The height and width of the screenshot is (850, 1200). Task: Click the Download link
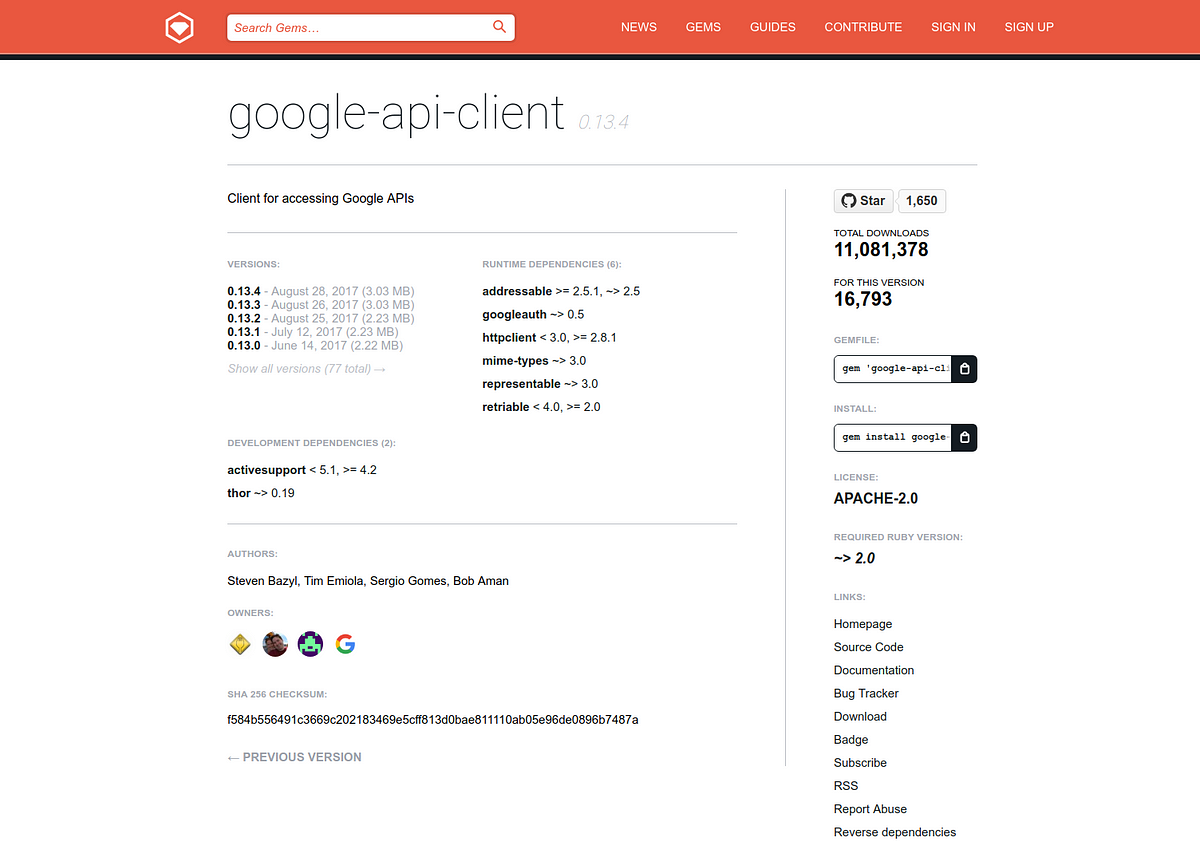click(860, 716)
